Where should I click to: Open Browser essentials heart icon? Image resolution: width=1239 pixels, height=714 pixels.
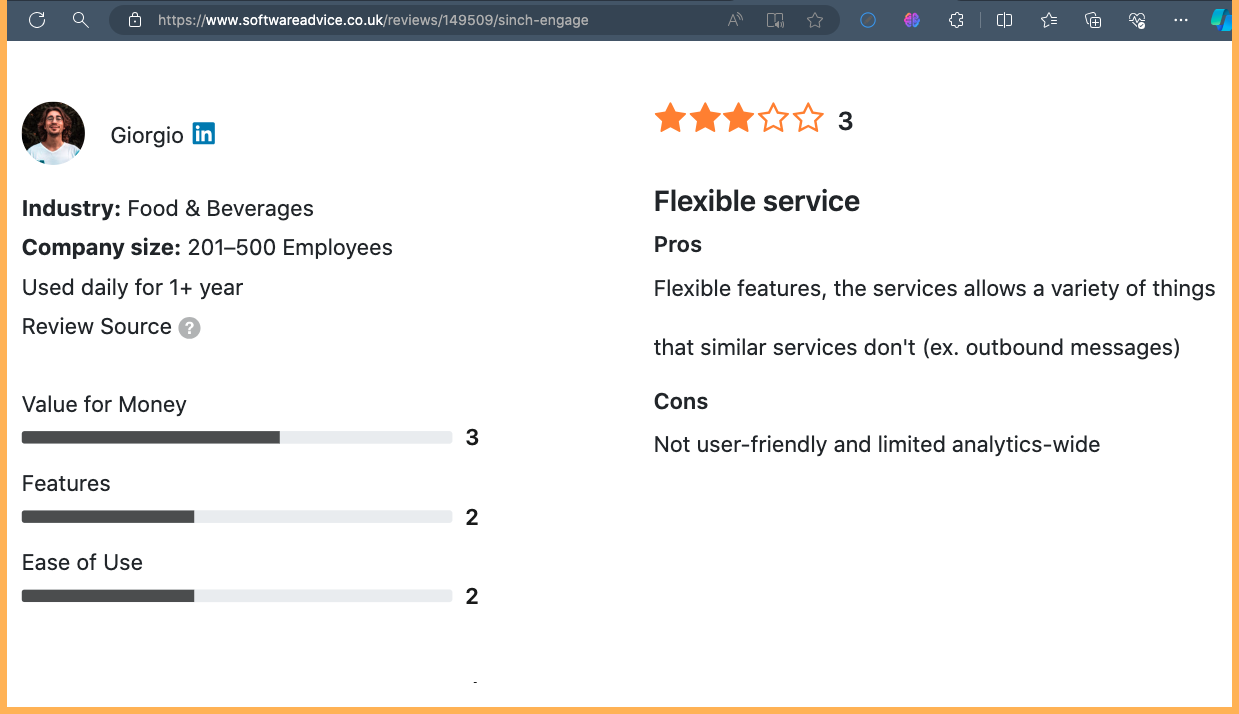pyautogui.click(x=1137, y=20)
